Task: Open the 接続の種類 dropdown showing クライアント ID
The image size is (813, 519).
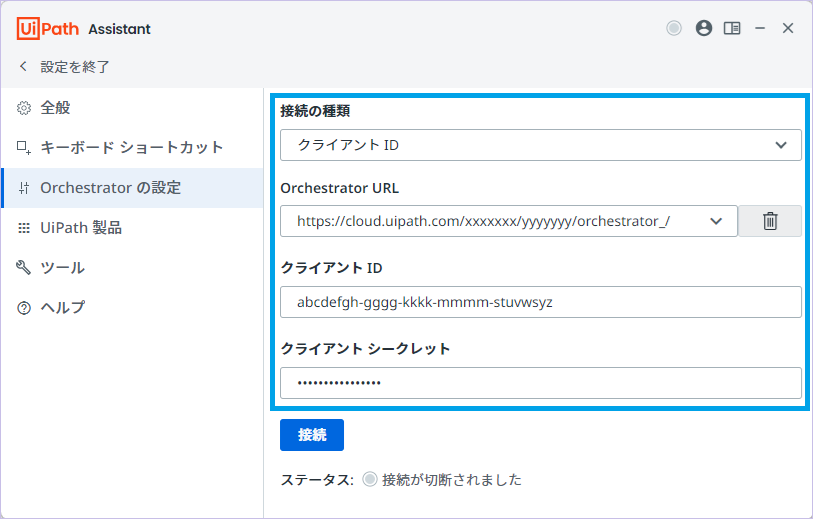Action: (x=541, y=145)
